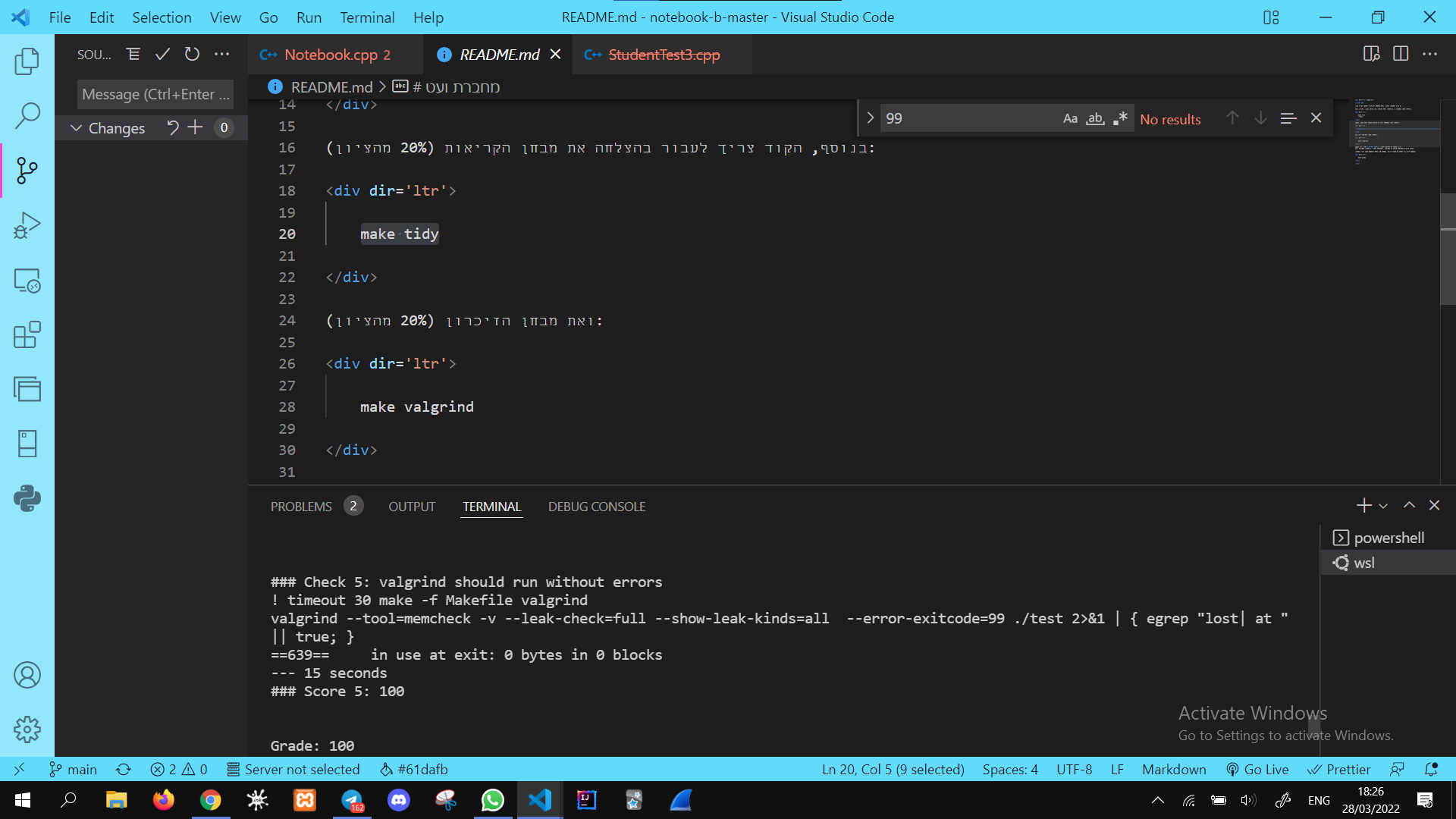The width and height of the screenshot is (1456, 819).
Task: Click the main branch indicator
Action: [x=73, y=769]
